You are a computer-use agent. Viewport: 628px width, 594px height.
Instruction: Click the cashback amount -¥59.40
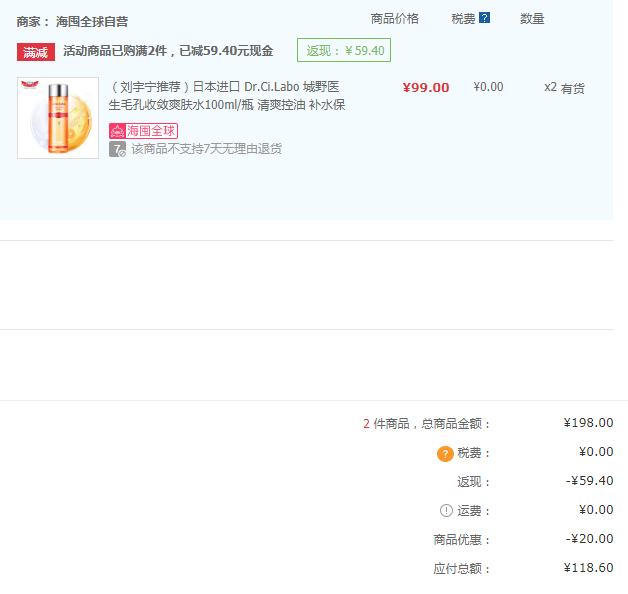click(590, 481)
